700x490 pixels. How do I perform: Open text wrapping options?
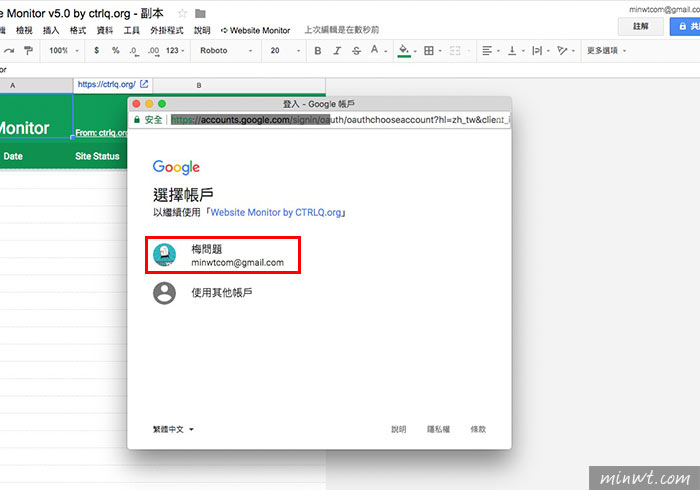[x=537, y=51]
